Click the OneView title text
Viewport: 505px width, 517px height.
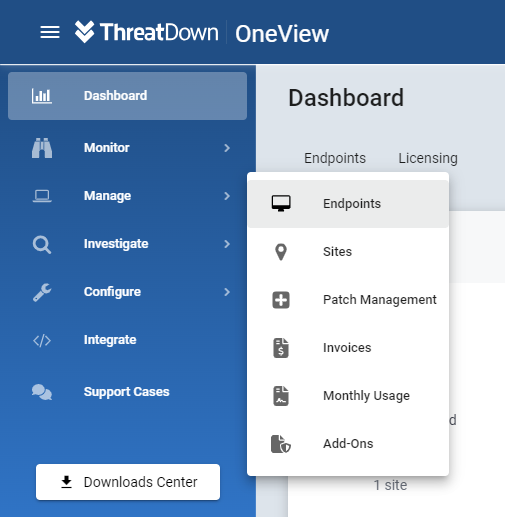282,34
